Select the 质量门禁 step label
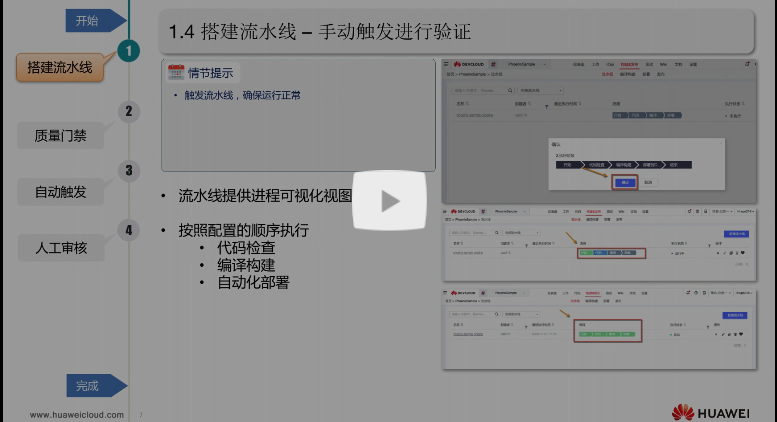Screen dimensions: 777x422 pos(60,135)
